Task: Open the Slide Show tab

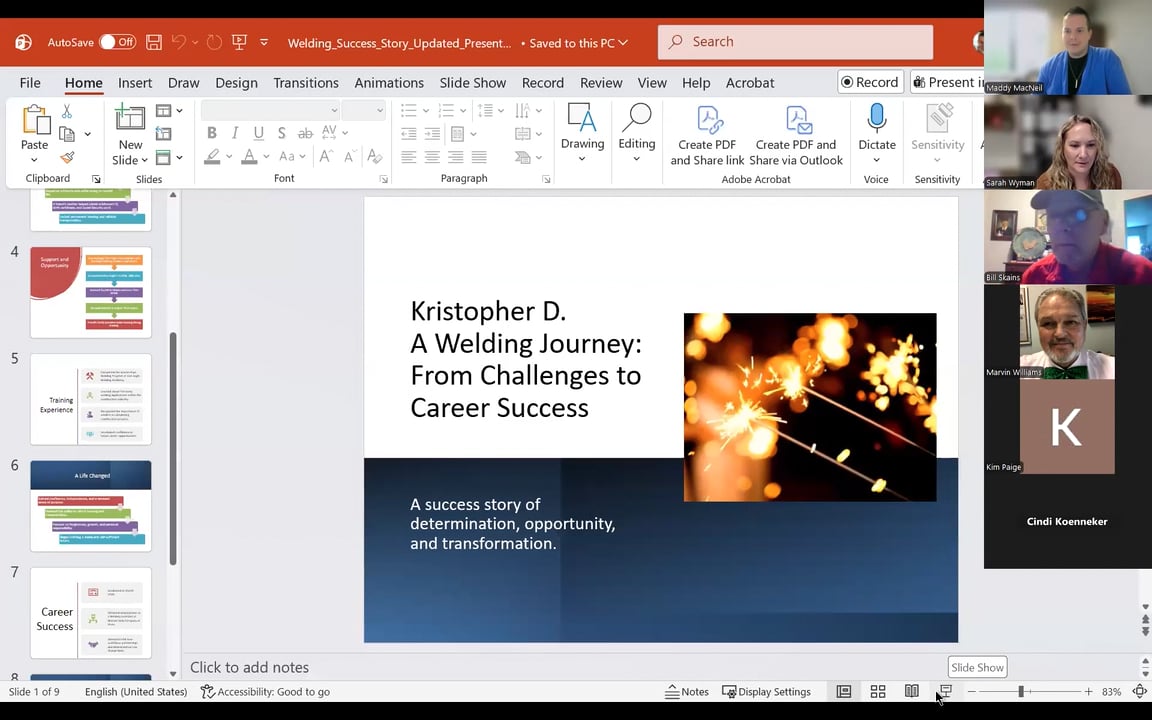Action: point(473,83)
